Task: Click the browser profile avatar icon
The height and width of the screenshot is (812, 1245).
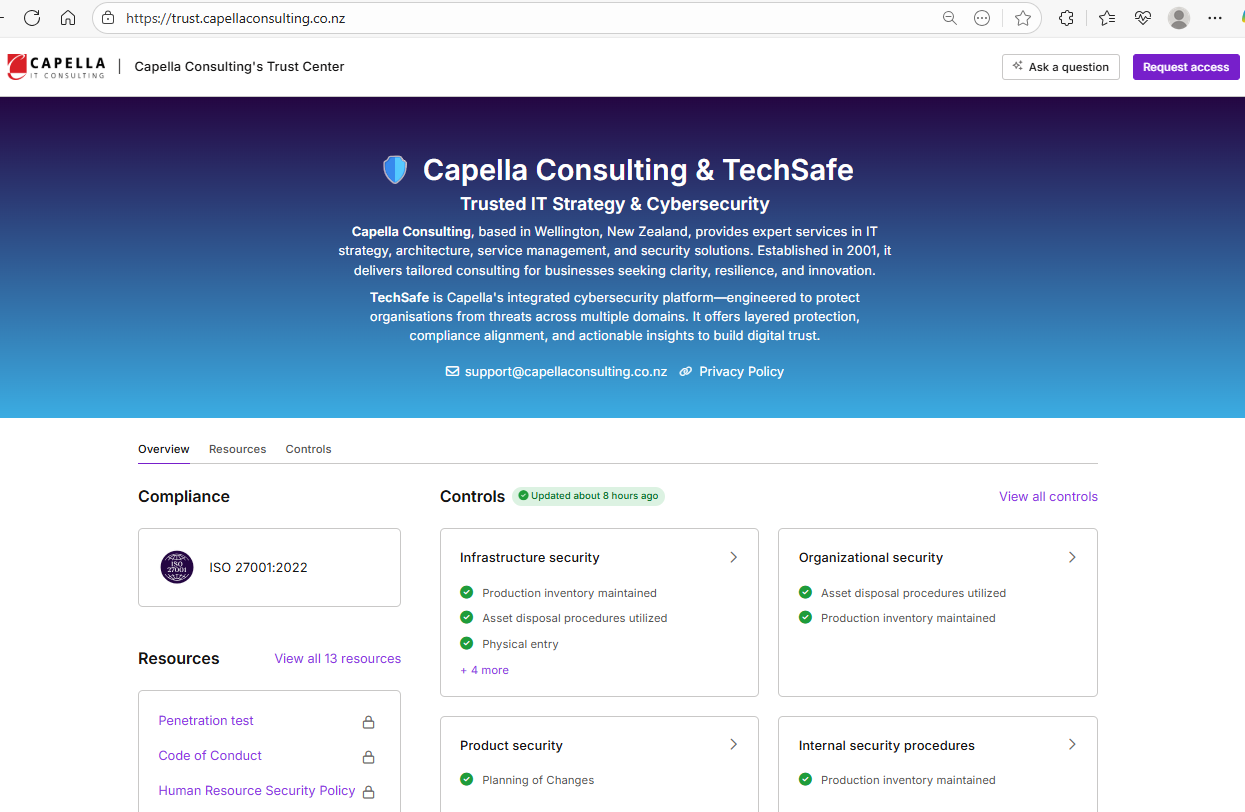Action: (x=1179, y=18)
